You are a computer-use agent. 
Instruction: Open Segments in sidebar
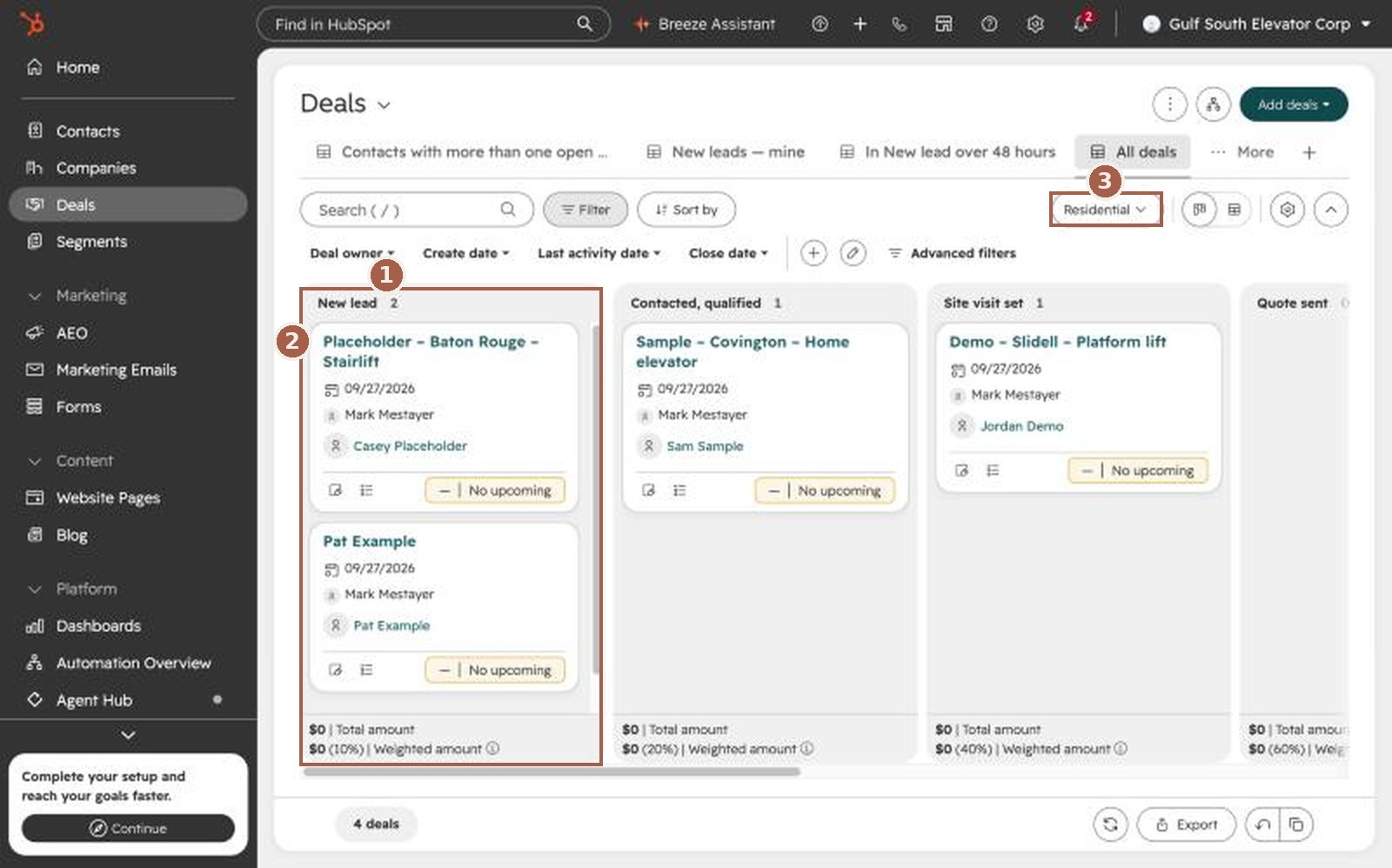tap(127, 242)
